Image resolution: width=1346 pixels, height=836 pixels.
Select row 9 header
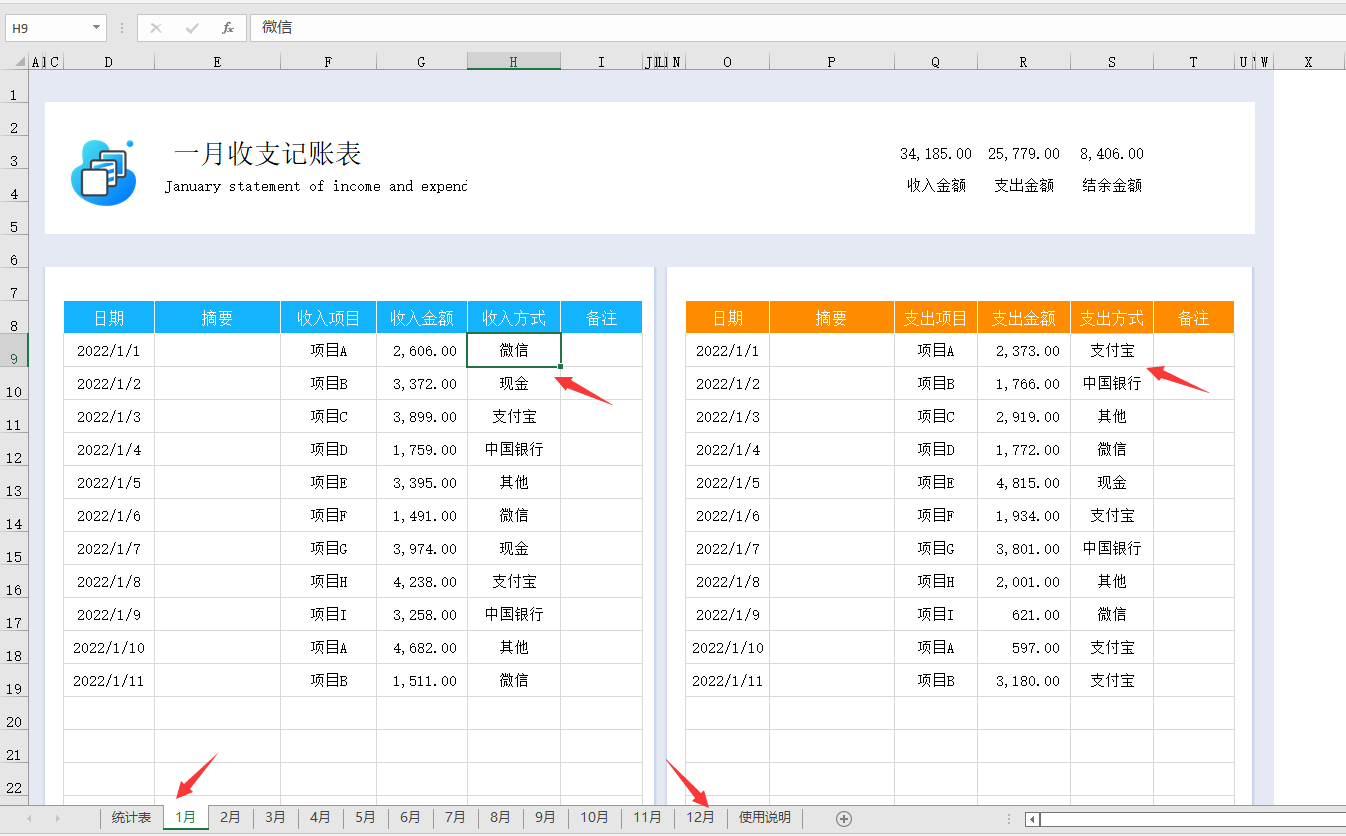point(14,350)
